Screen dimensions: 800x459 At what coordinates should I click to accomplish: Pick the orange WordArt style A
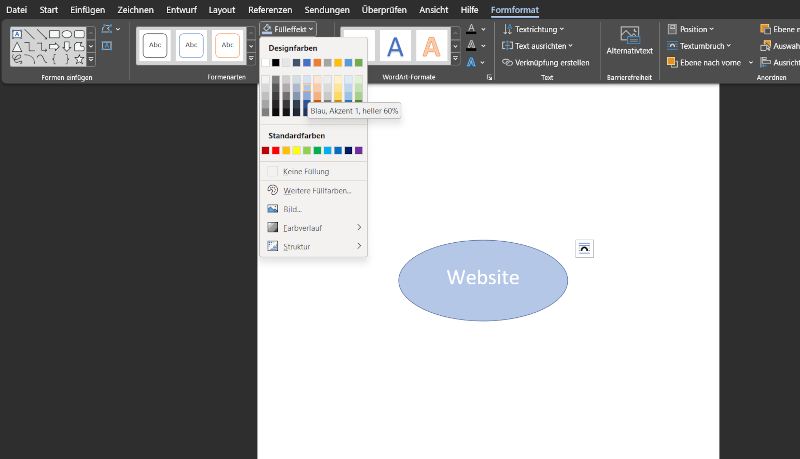[x=432, y=46]
